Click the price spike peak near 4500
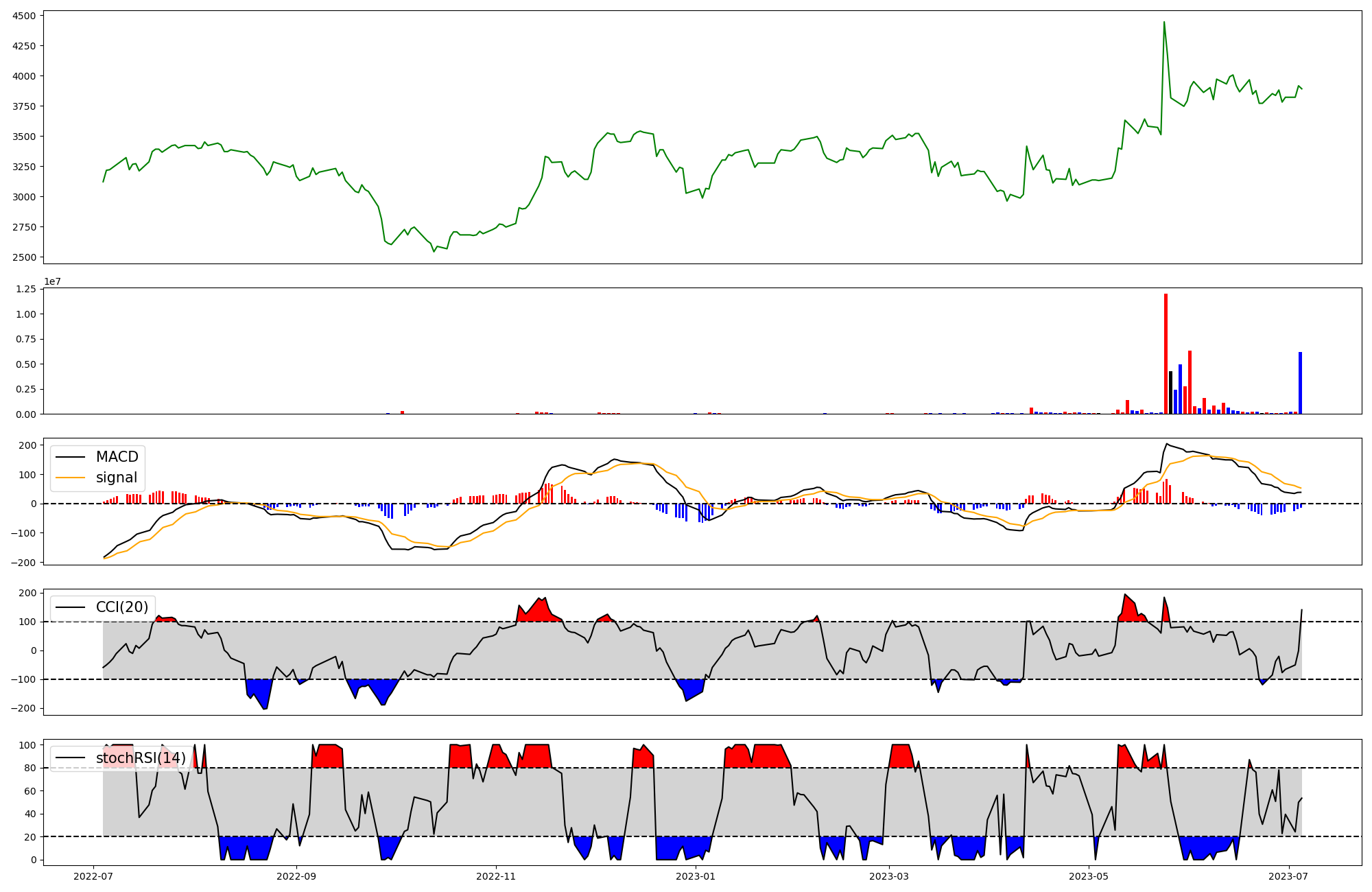This screenshot has height=892, width=1372. pyautogui.click(x=1164, y=23)
